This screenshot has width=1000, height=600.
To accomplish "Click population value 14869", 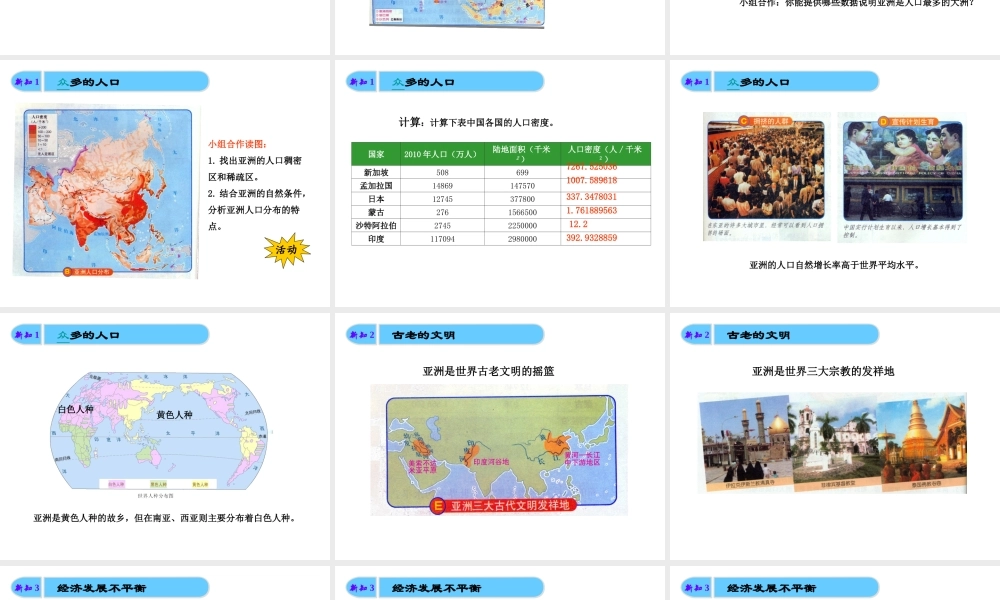I will pyautogui.click(x=442, y=186).
